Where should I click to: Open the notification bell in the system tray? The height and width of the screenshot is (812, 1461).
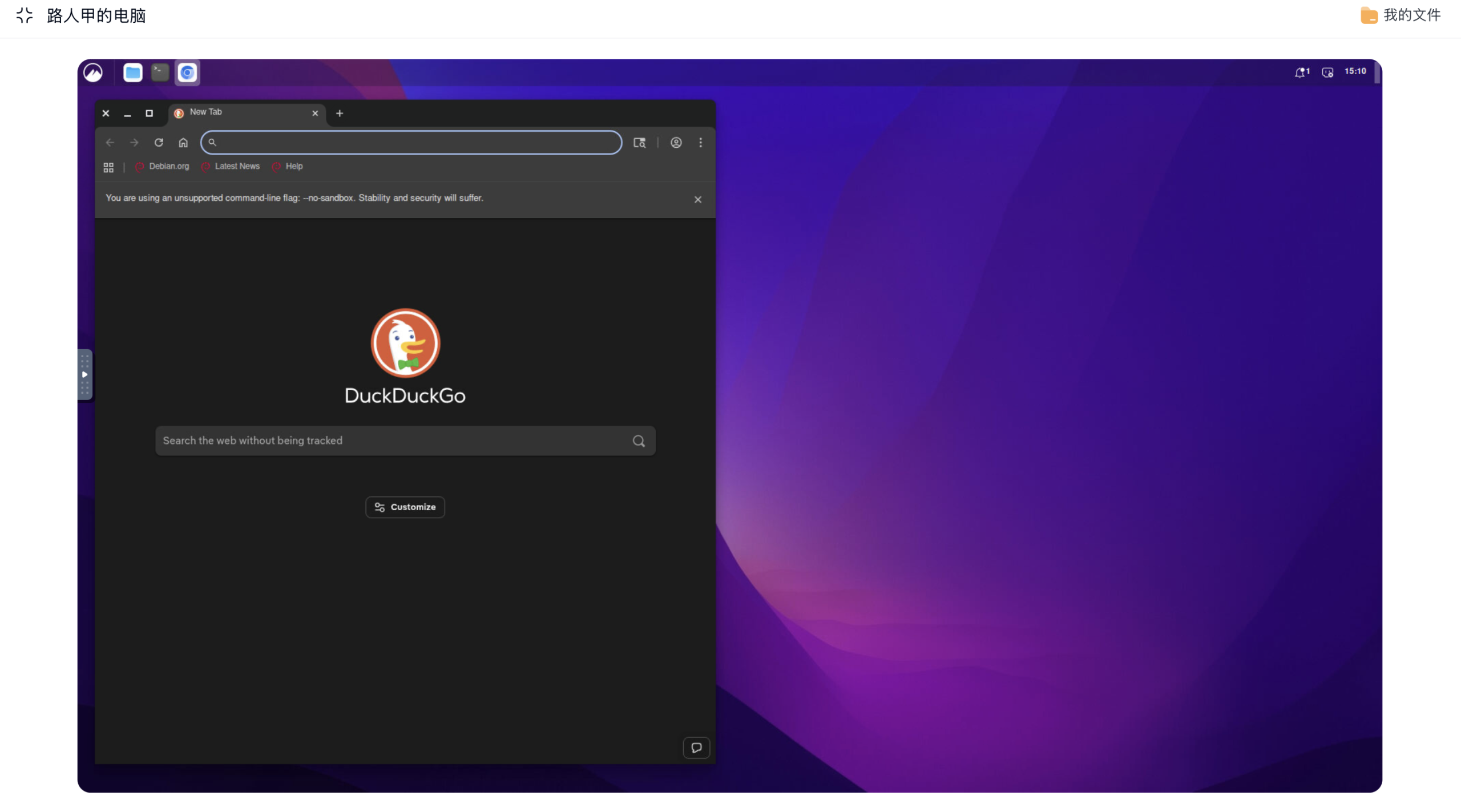click(x=1301, y=72)
